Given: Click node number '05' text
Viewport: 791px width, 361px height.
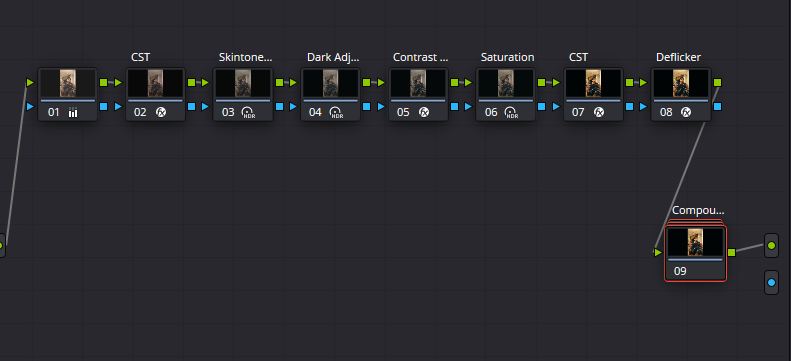Looking at the screenshot, I should point(403,112).
